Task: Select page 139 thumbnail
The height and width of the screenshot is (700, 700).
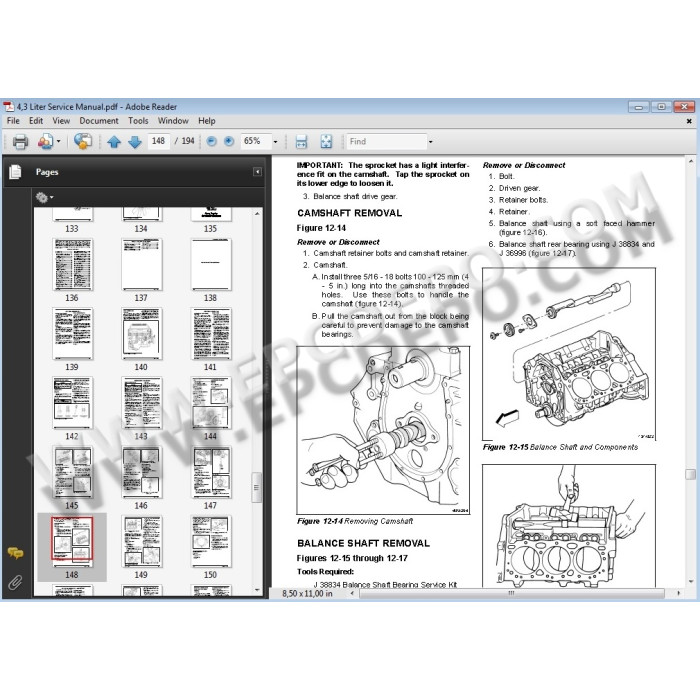Action: (x=72, y=333)
